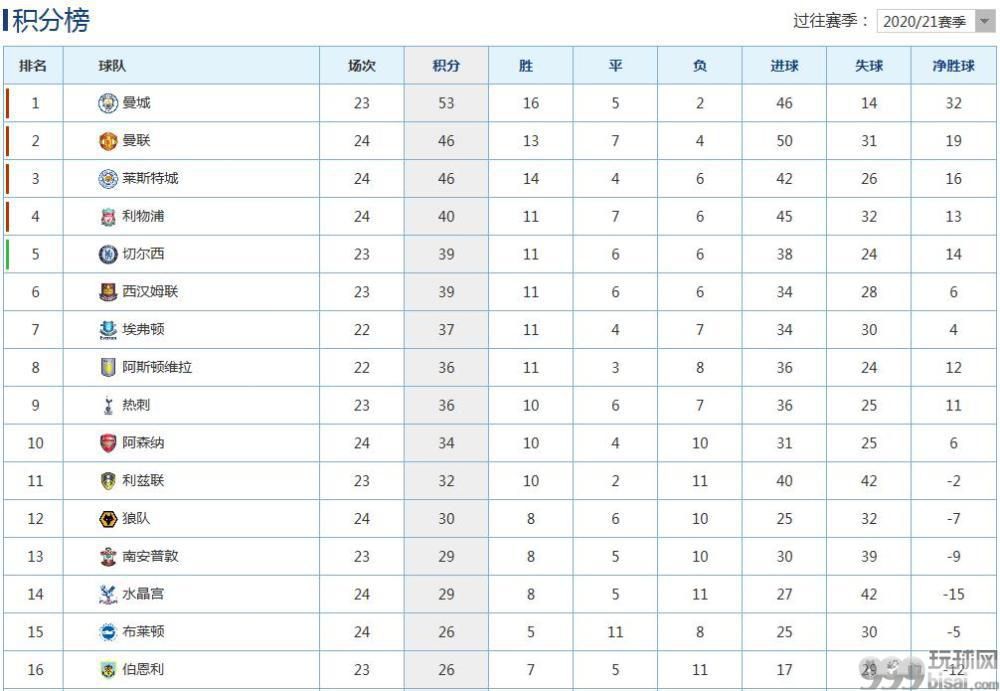Image resolution: width=1000 pixels, height=691 pixels.
Task: Open the 南安普敦 team link
Action: coord(150,556)
